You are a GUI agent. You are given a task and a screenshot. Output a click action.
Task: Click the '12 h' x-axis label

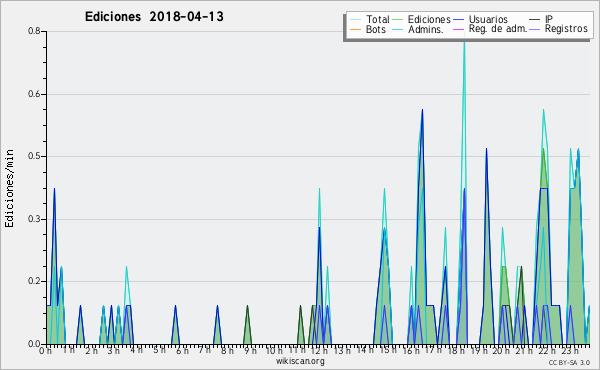[x=319, y=351]
